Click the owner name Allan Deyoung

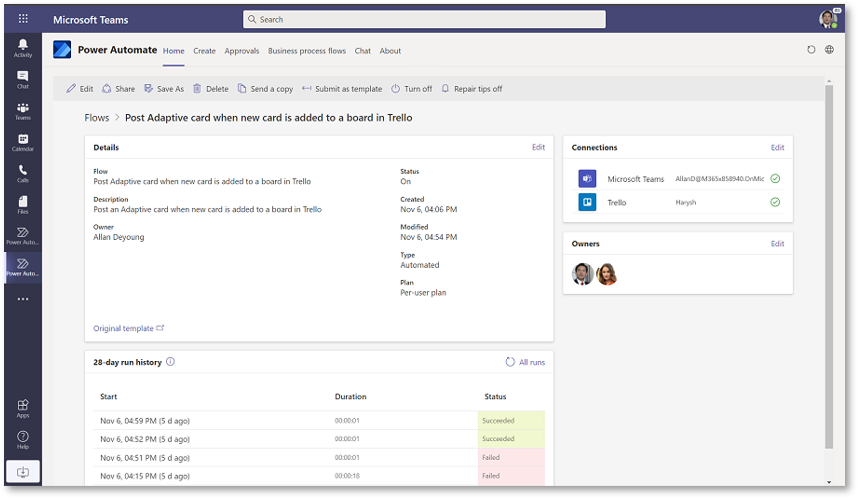[x=119, y=237]
